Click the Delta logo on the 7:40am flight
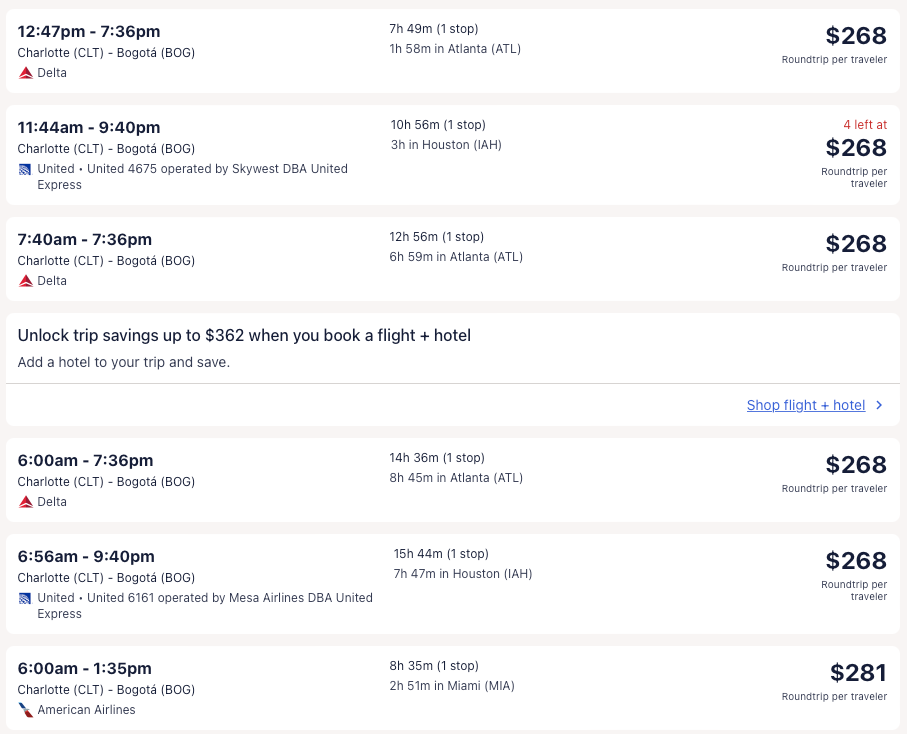907x734 pixels. 26,281
